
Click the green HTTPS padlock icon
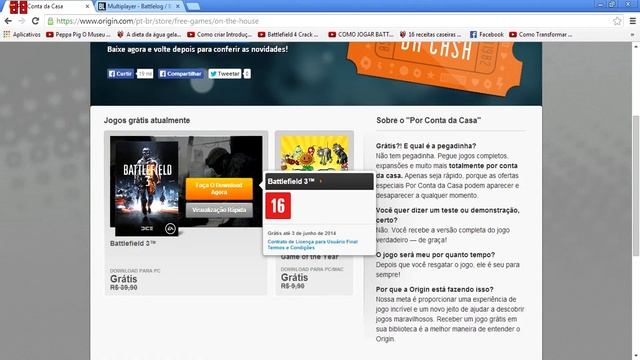tap(50, 21)
